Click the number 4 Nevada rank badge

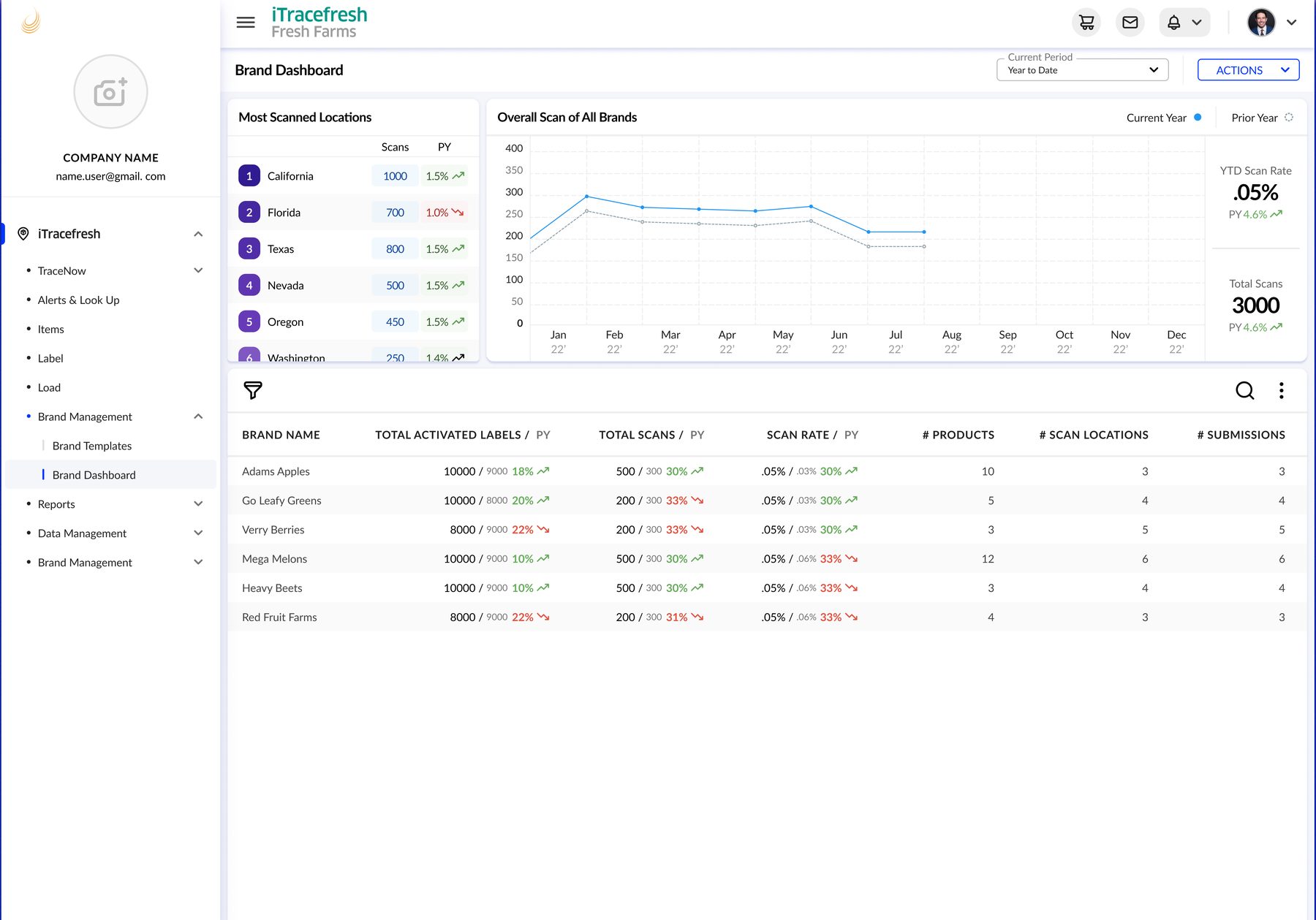[x=249, y=286]
